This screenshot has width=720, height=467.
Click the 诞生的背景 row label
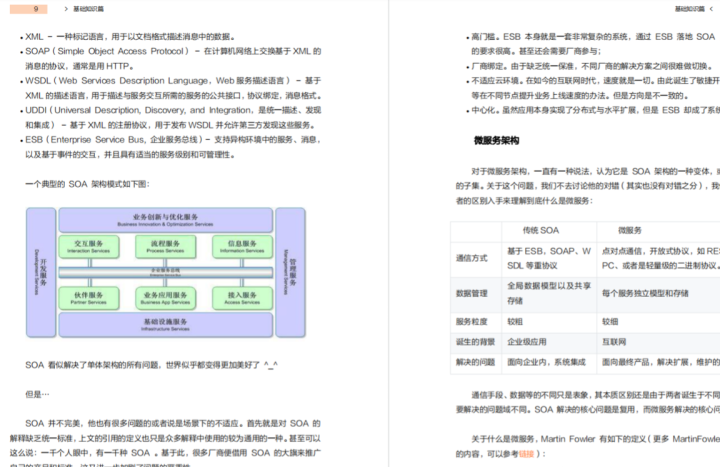(x=475, y=342)
